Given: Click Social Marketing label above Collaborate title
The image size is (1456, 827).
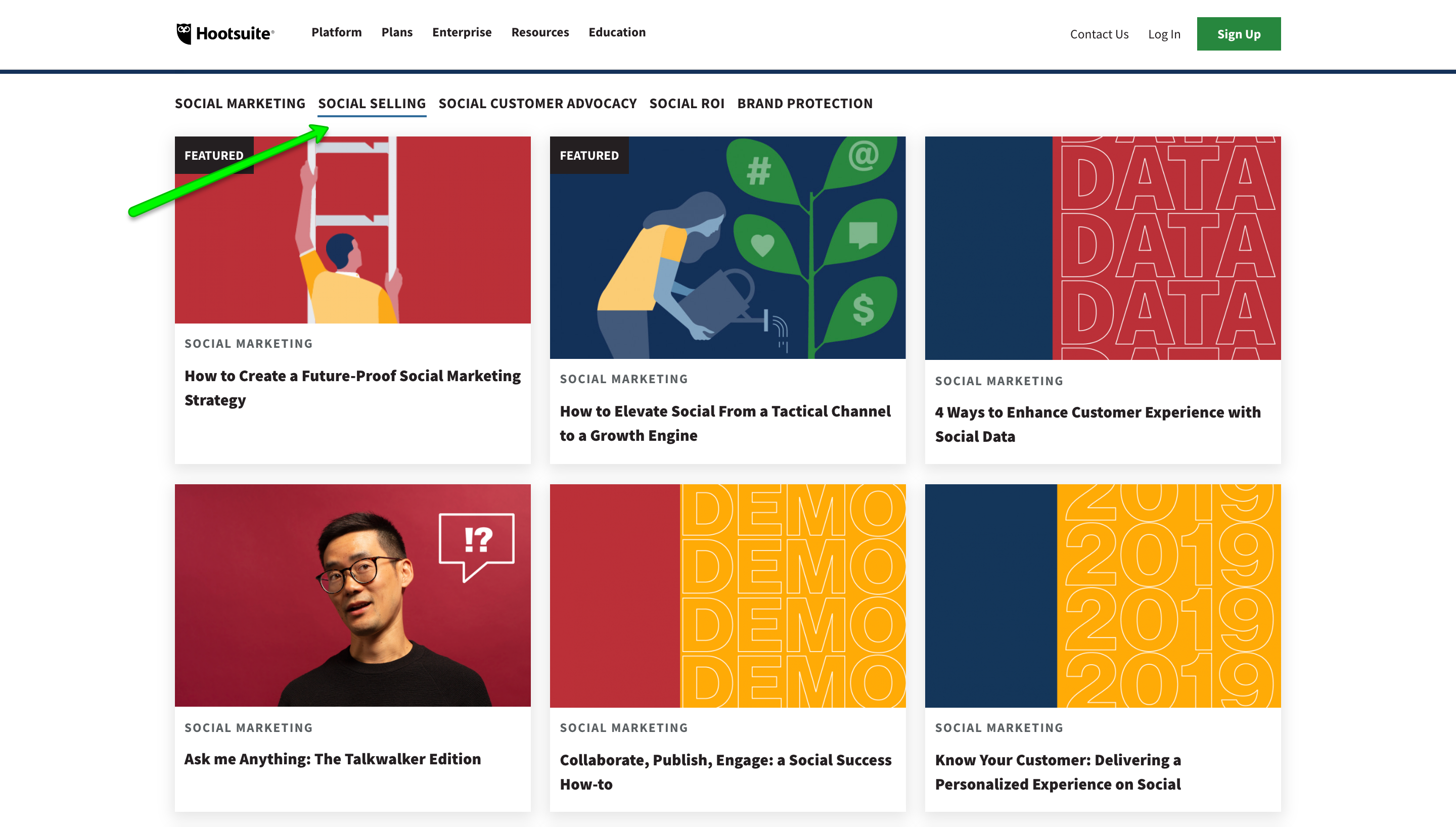Looking at the screenshot, I should (x=623, y=727).
